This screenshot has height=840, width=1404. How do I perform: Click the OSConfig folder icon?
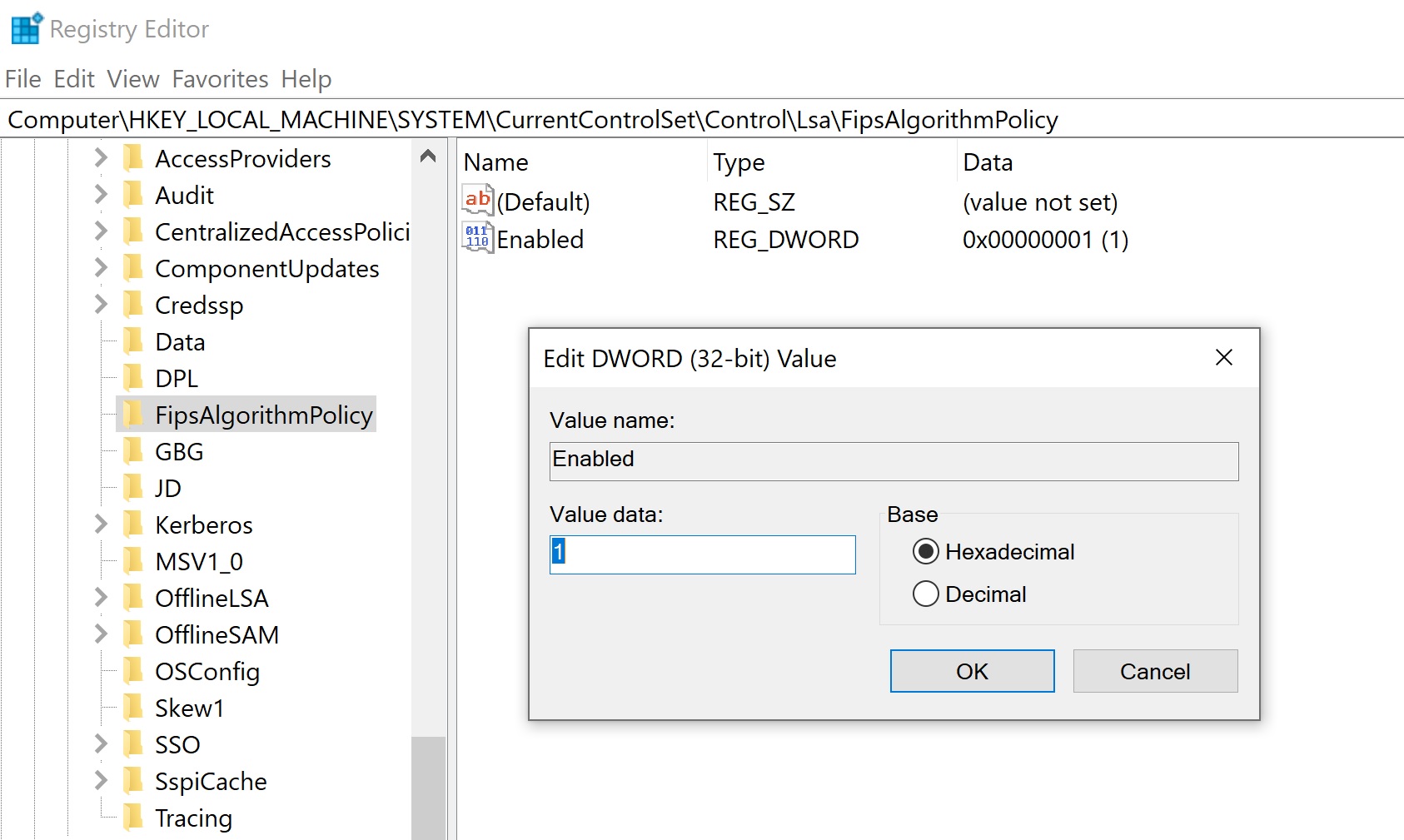point(135,671)
